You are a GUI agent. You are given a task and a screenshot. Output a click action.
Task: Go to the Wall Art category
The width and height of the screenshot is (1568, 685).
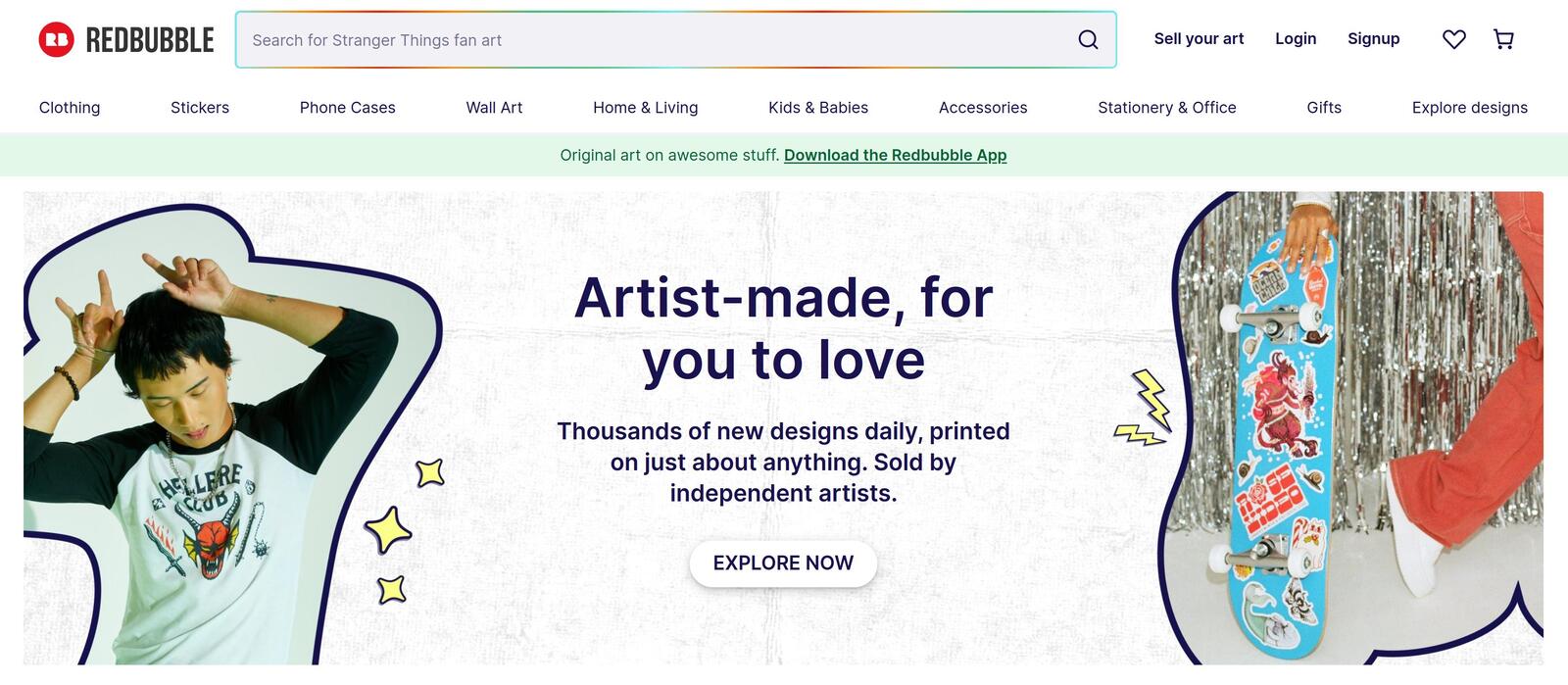point(494,108)
